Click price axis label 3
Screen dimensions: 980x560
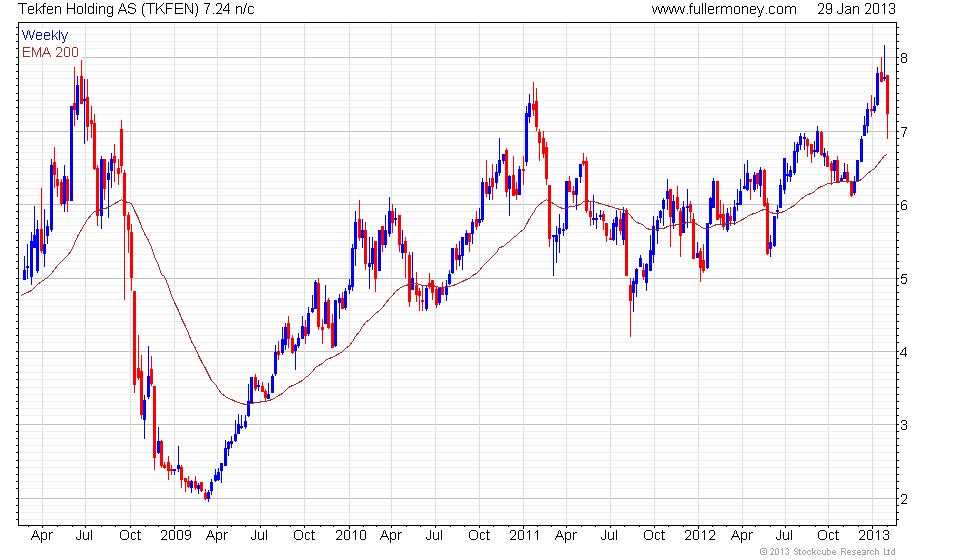pos(904,426)
